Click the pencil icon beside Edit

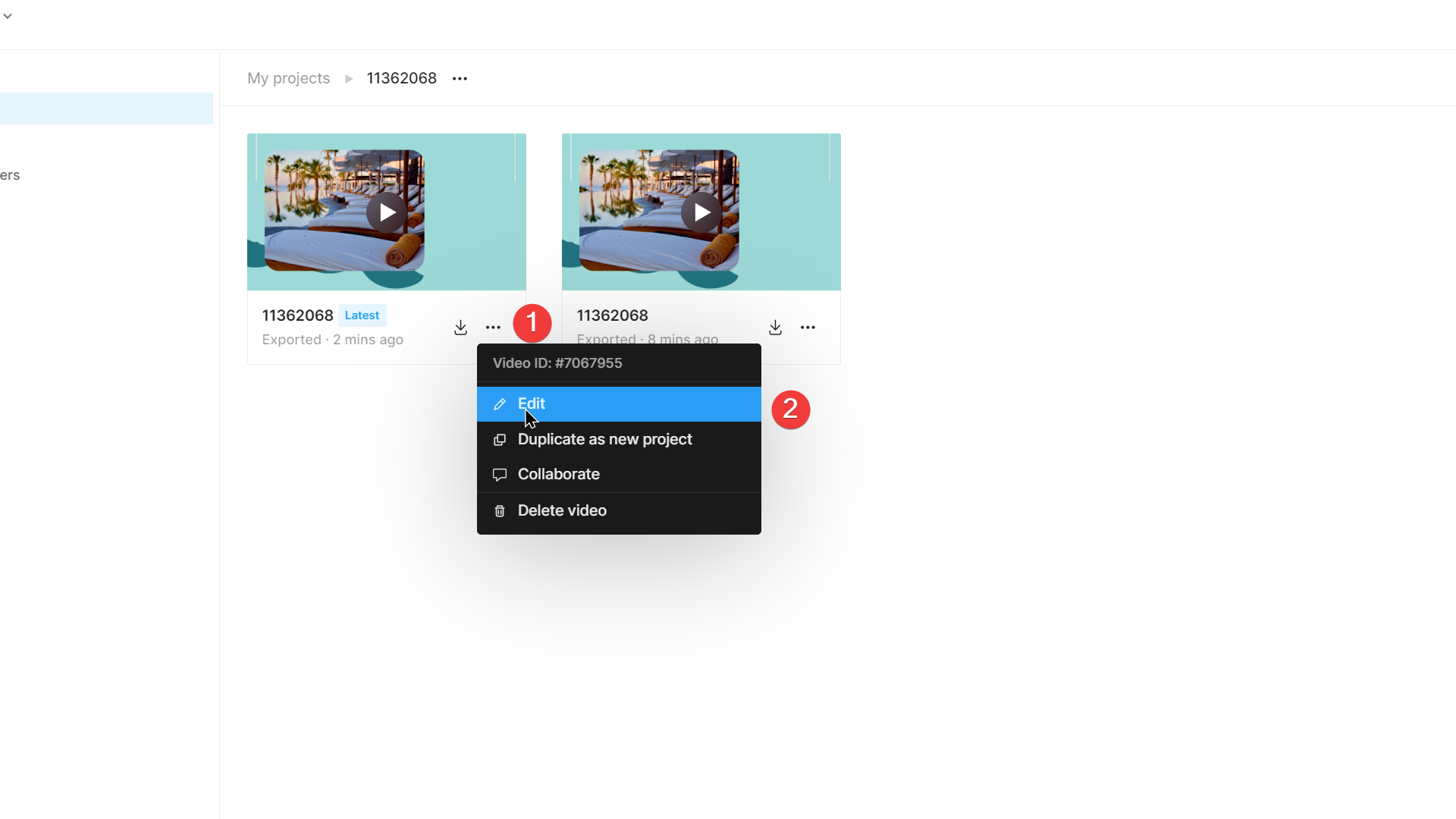(x=500, y=403)
